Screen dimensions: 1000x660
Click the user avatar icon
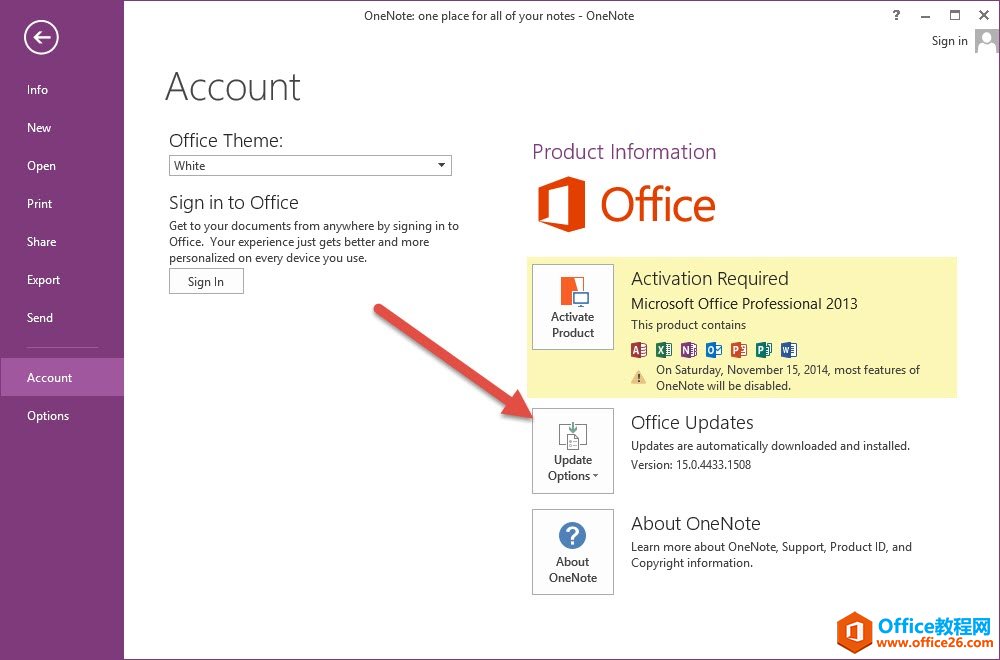point(986,42)
